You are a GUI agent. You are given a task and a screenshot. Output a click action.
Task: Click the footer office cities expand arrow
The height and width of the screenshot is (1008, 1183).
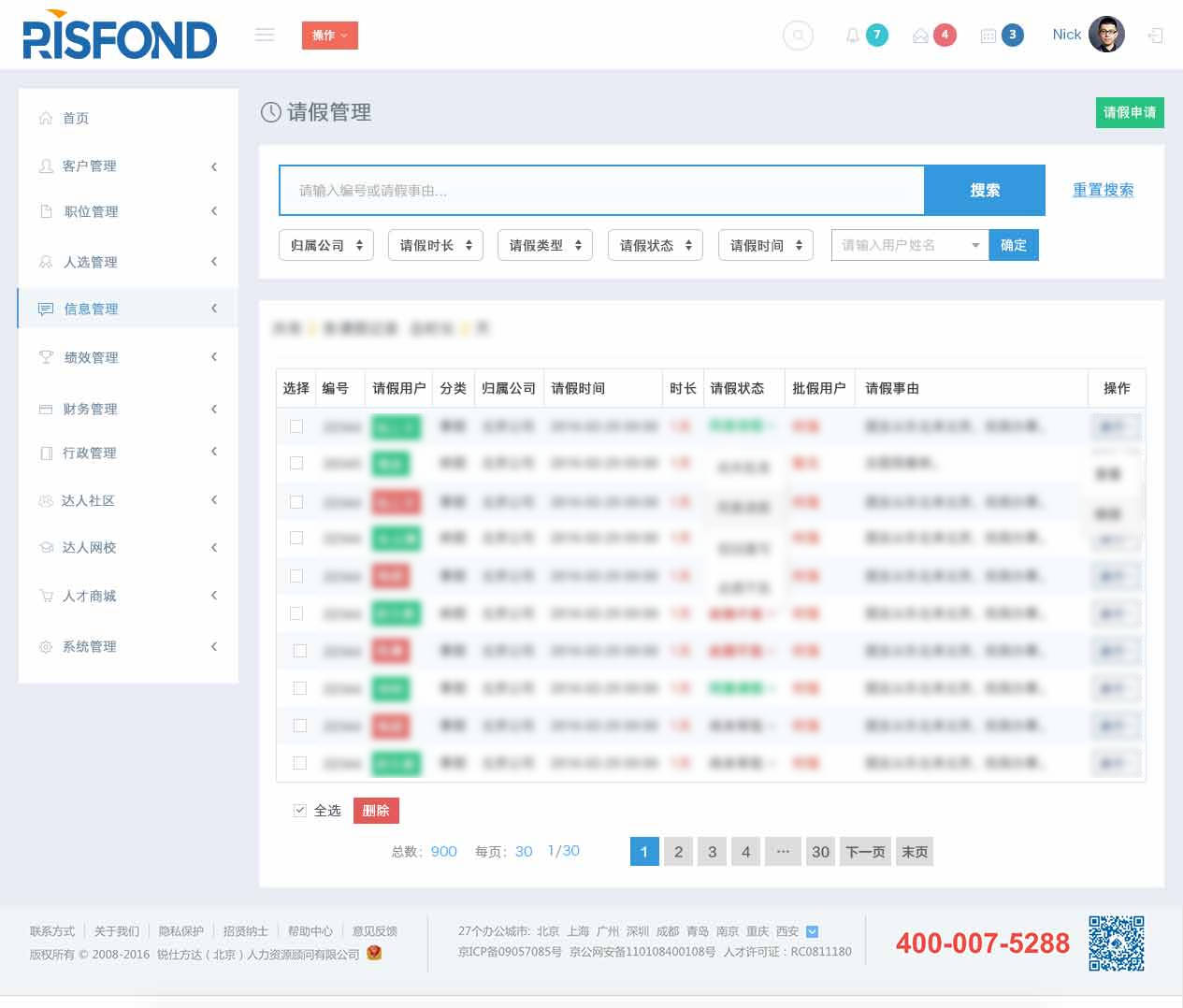tap(812, 931)
